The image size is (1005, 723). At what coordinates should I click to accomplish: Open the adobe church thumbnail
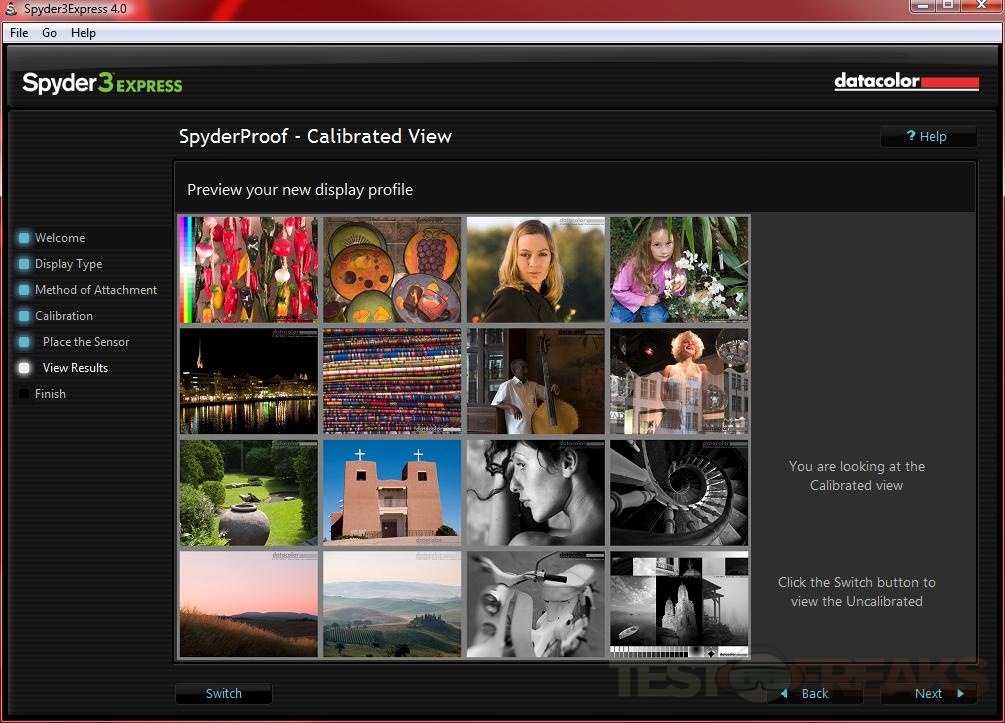click(x=392, y=493)
